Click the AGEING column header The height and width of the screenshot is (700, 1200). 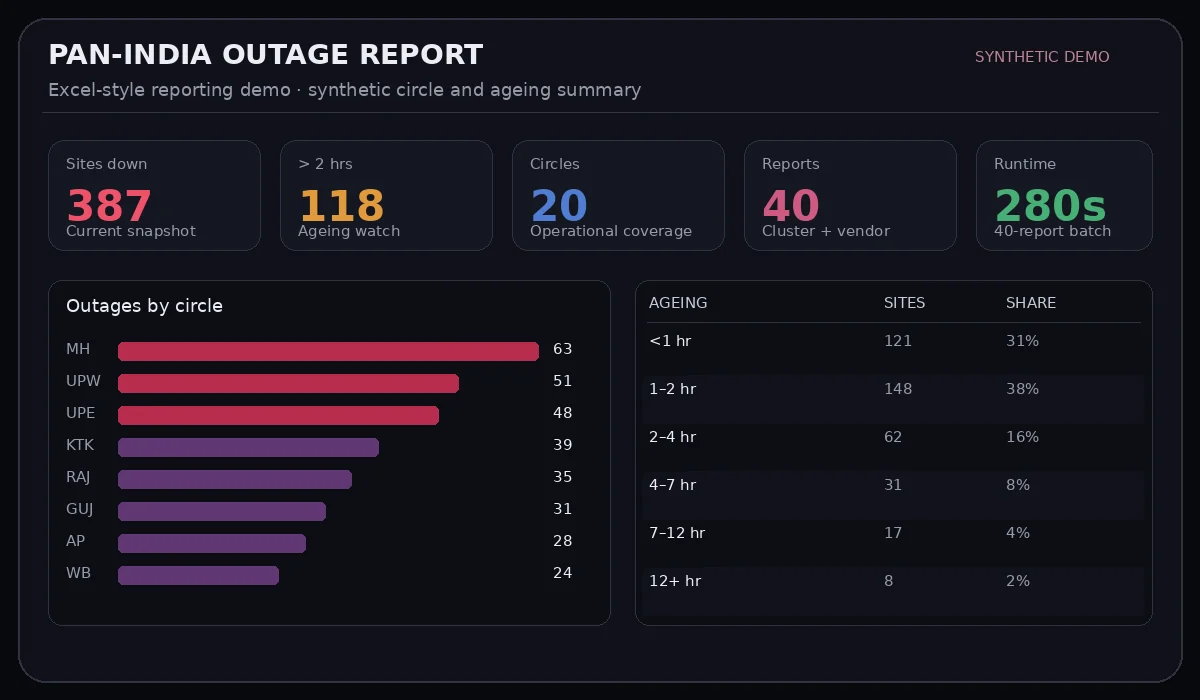[x=678, y=303]
